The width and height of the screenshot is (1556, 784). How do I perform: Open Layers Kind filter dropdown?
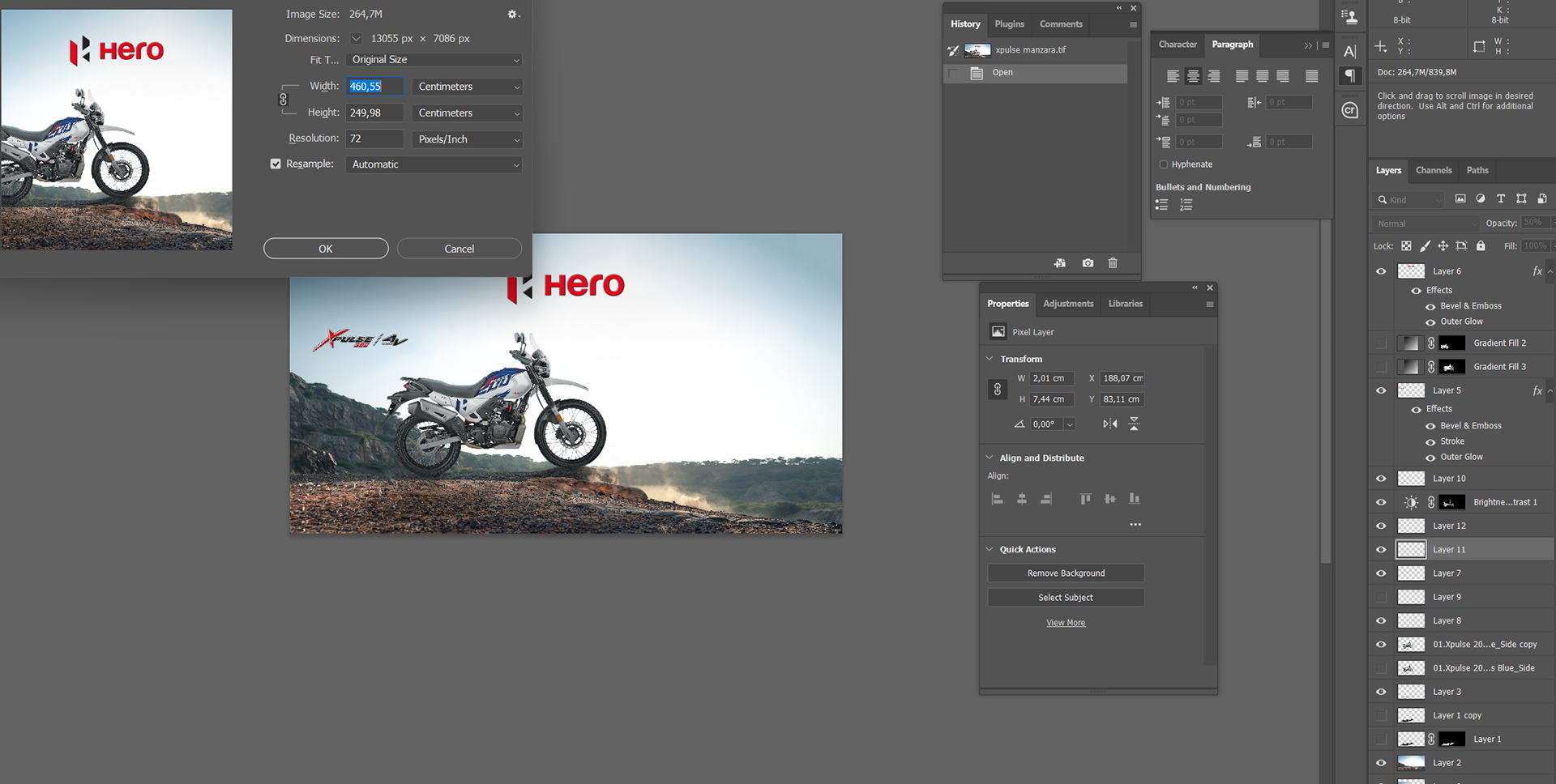1410,199
